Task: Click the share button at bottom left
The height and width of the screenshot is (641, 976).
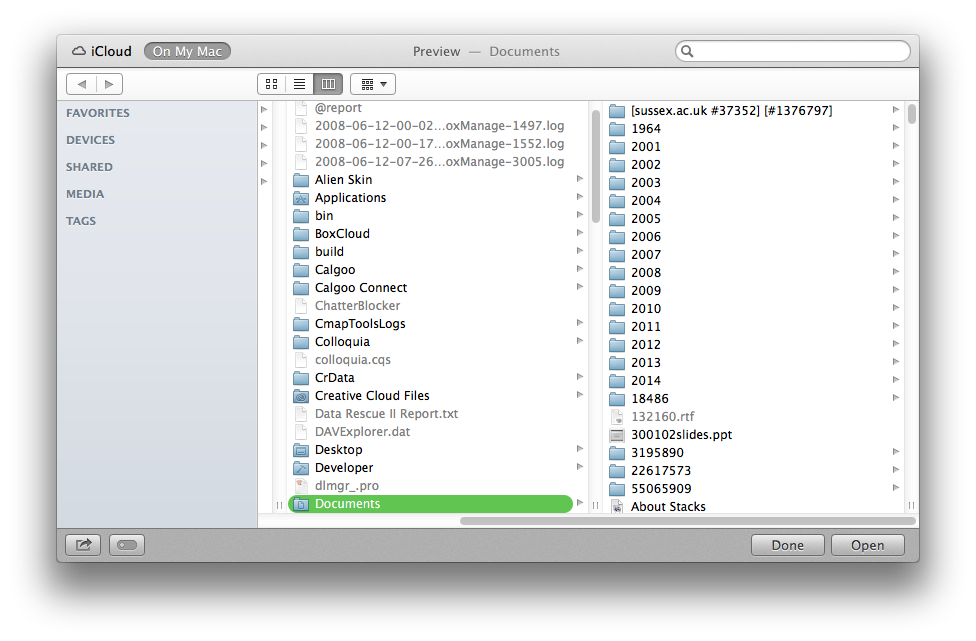Action: pos(83,545)
